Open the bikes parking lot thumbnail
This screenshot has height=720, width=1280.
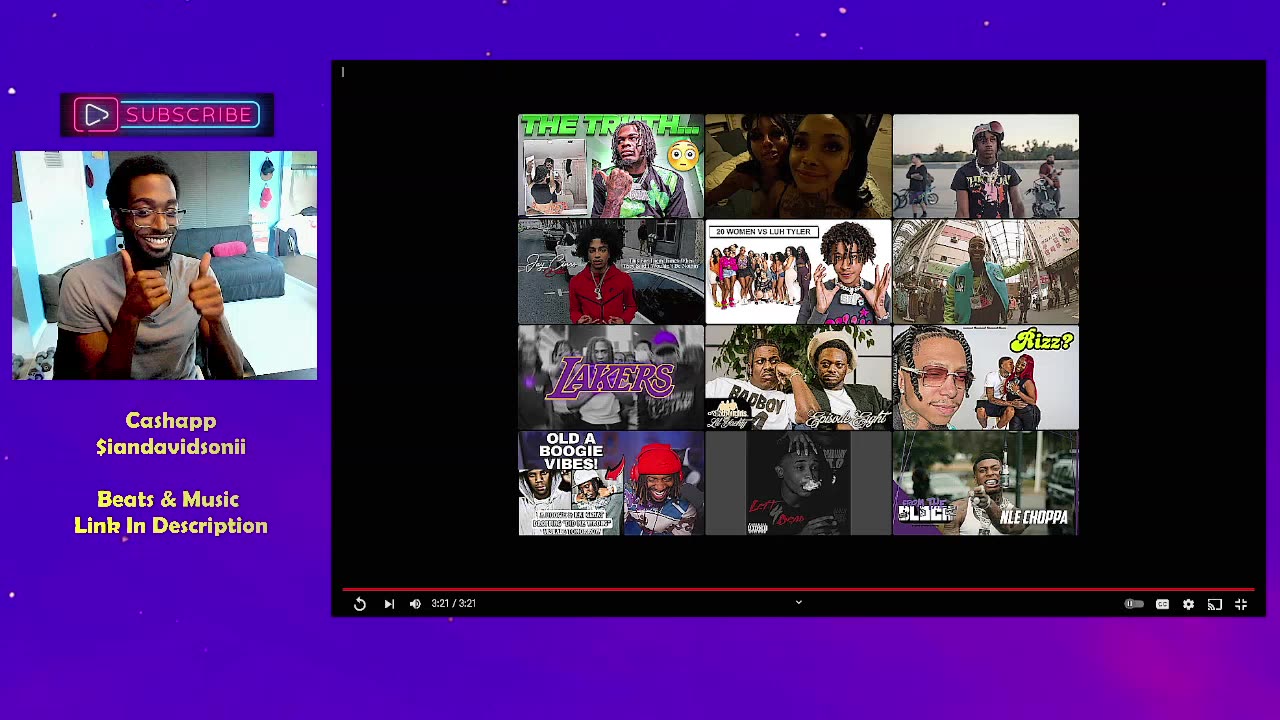[x=986, y=166]
